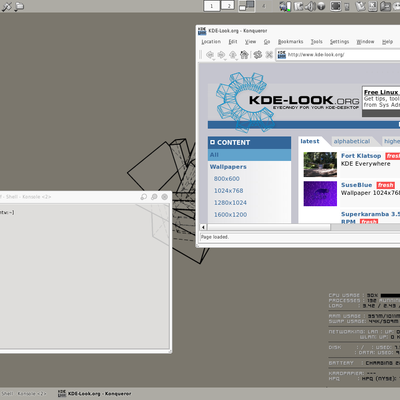
Task: Open the SuseBlue wallpaper link
Action: tap(356, 185)
